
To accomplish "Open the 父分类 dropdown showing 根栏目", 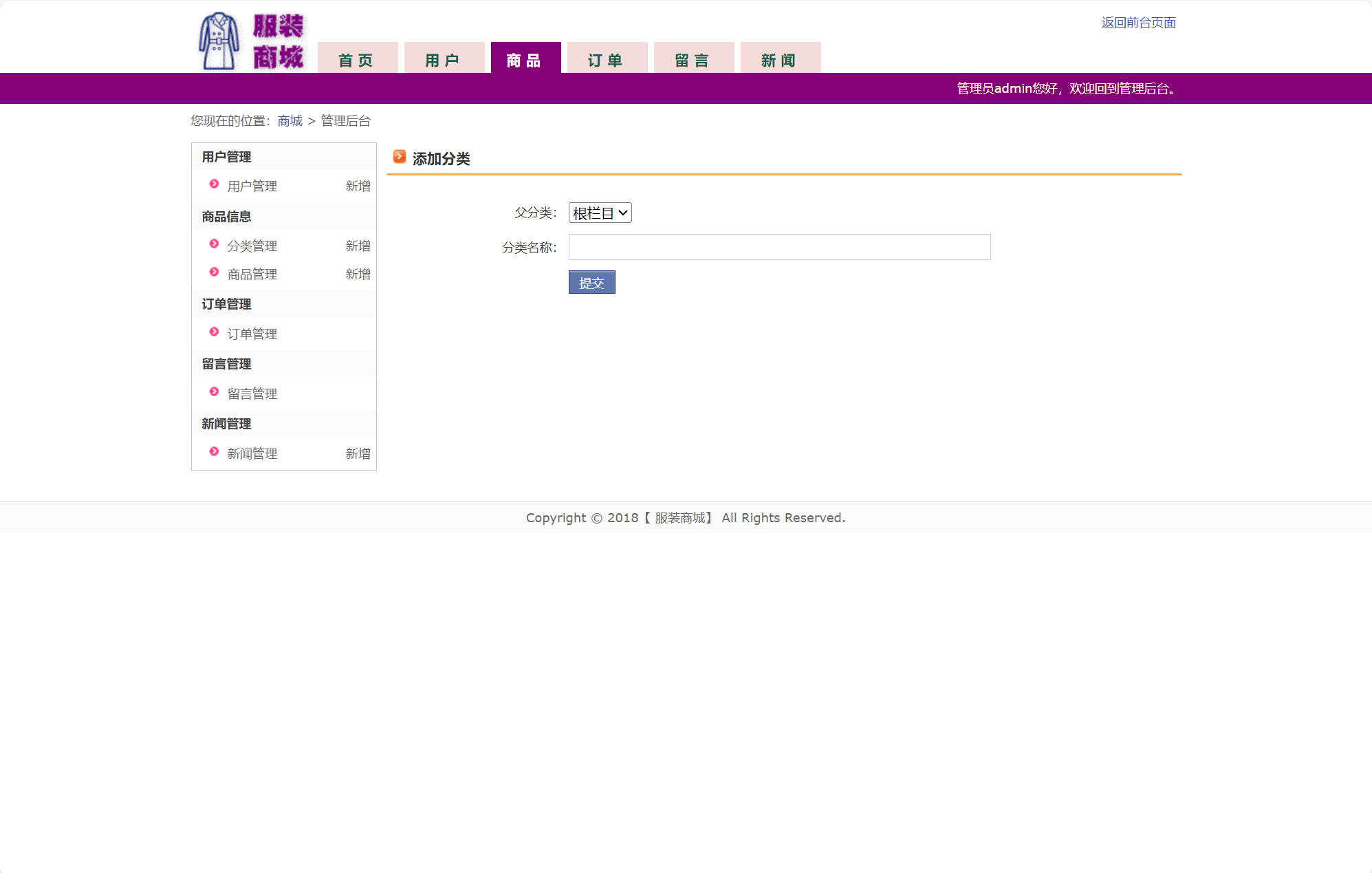I will (x=600, y=213).
